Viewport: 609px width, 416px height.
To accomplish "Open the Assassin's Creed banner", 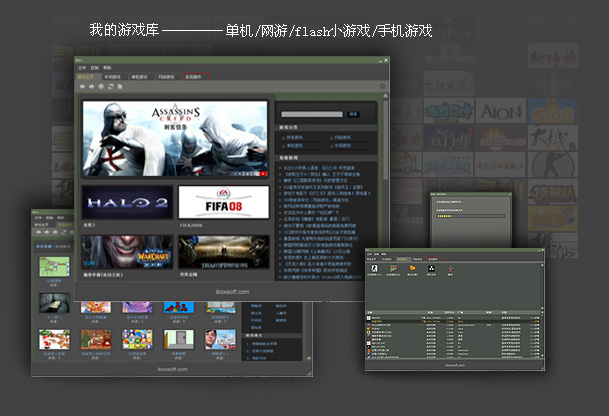I will (x=175, y=139).
